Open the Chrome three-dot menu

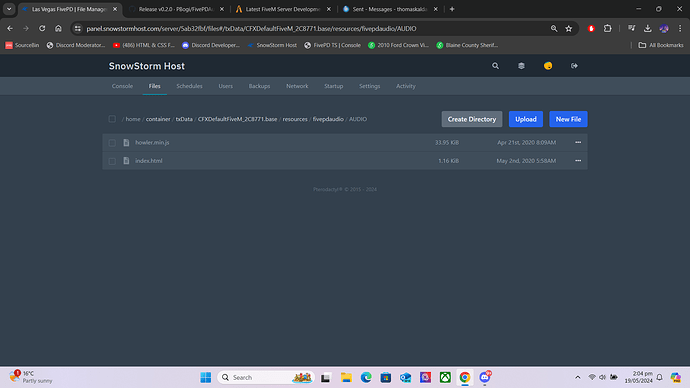pos(680,29)
